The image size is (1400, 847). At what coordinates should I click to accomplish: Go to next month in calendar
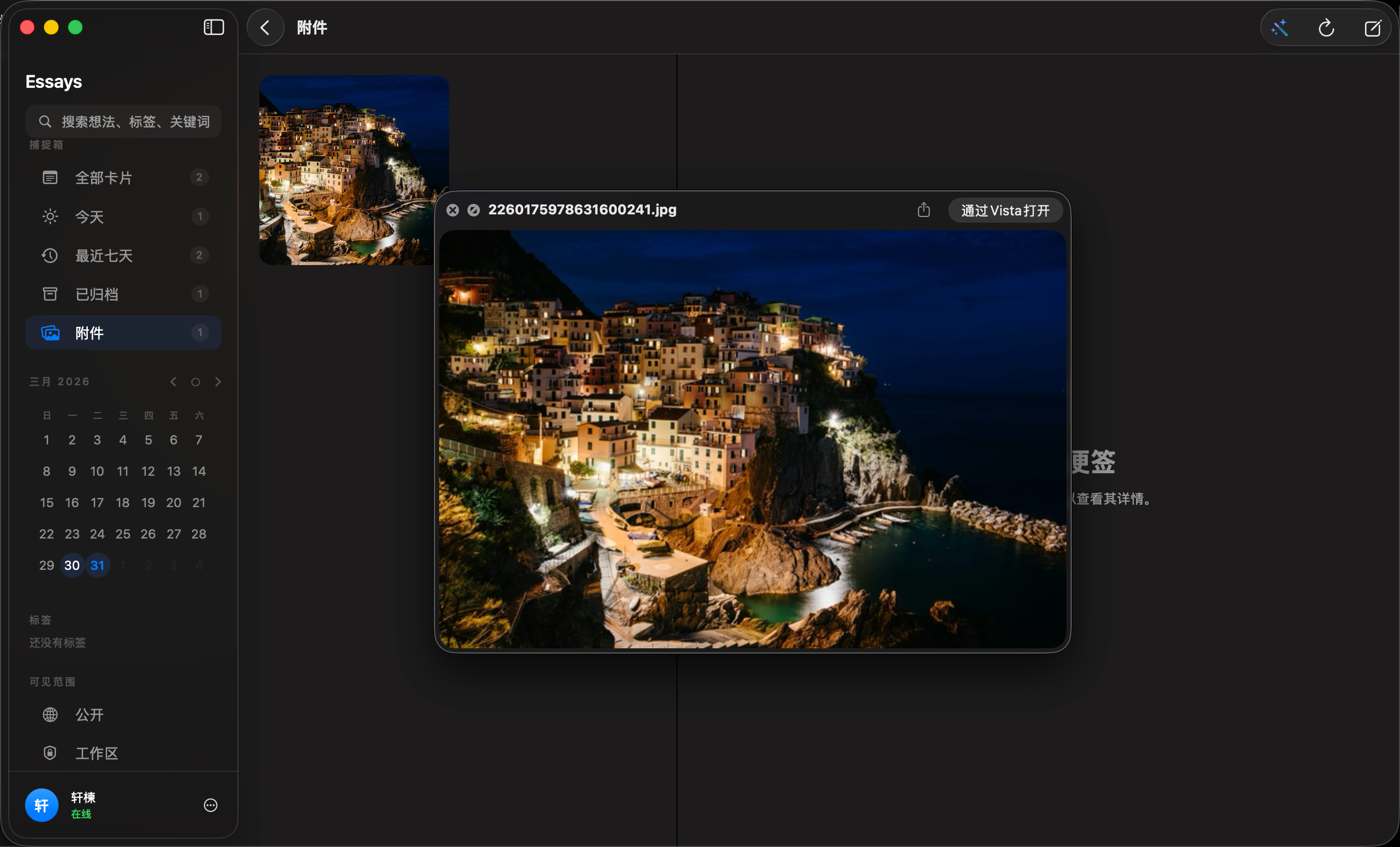coord(218,382)
